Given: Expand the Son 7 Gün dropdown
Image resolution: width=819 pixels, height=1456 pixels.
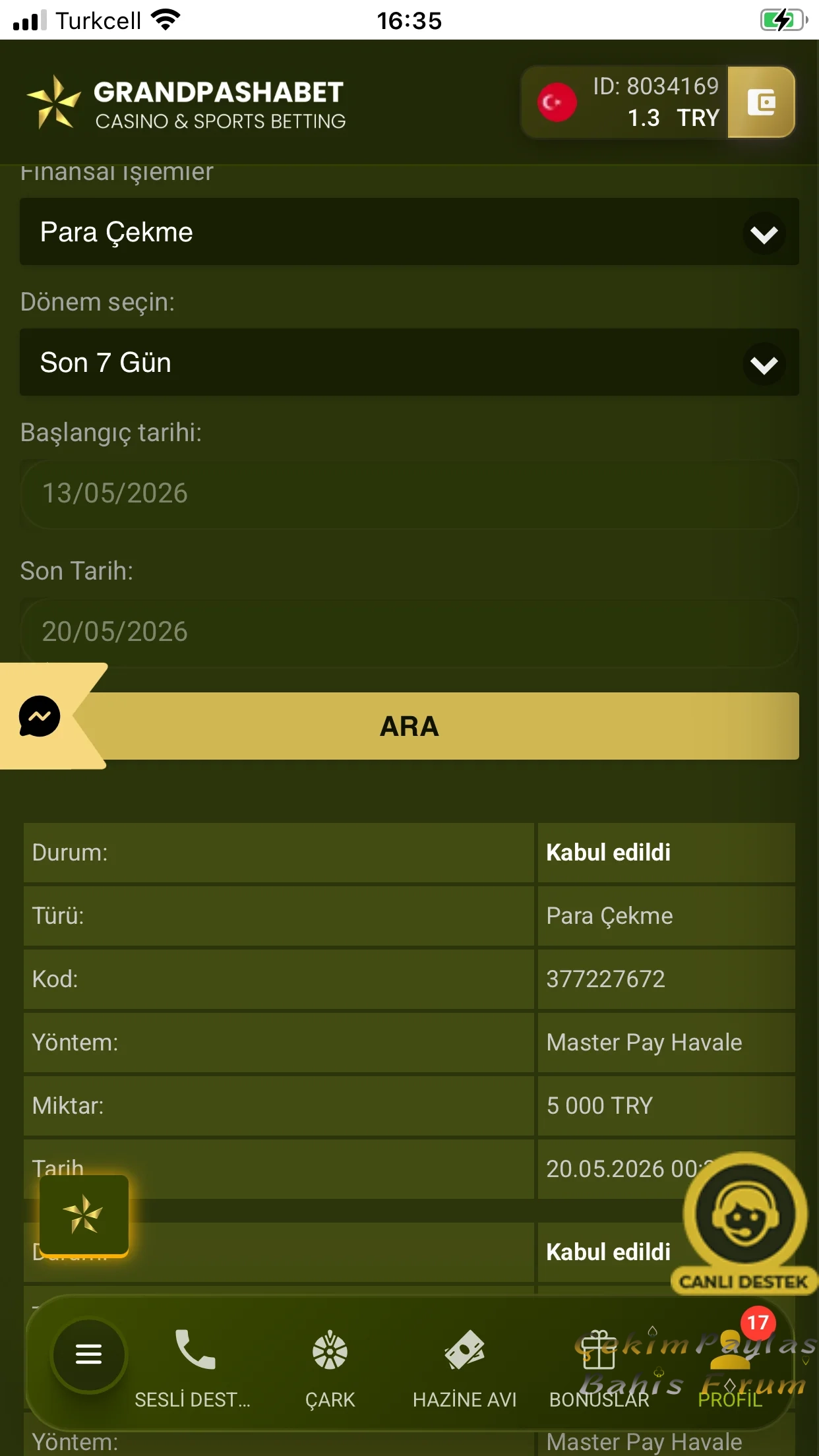Looking at the screenshot, I should coord(409,363).
